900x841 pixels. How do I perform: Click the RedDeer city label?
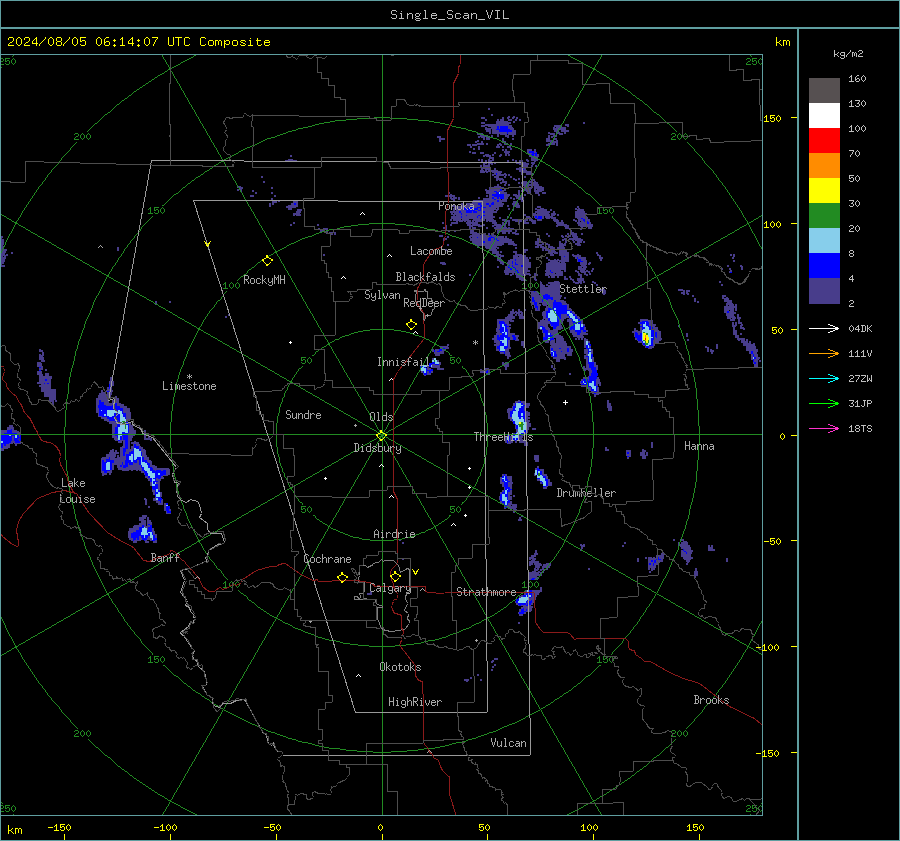point(424,303)
